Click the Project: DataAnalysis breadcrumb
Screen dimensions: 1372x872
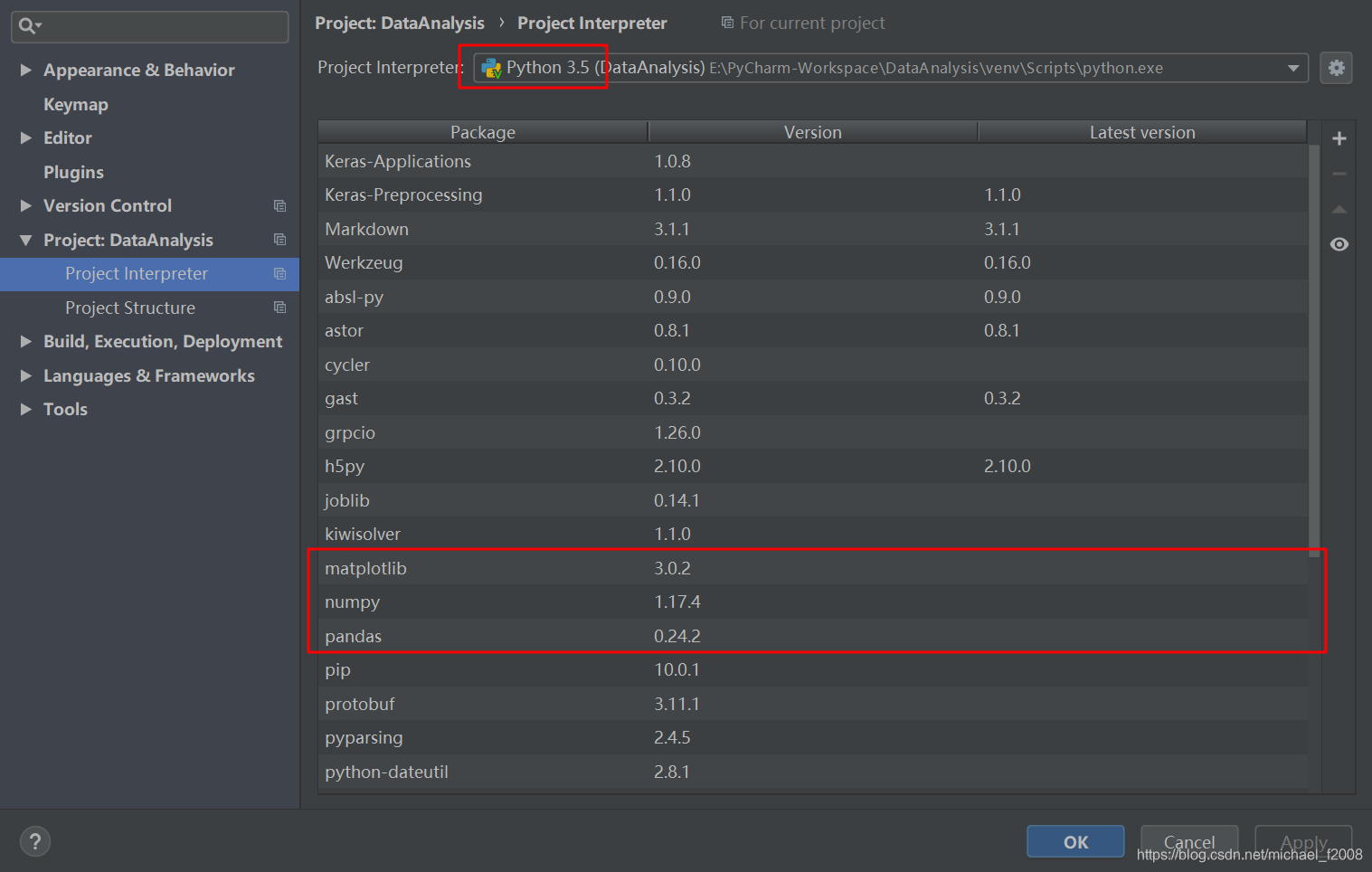click(x=400, y=23)
